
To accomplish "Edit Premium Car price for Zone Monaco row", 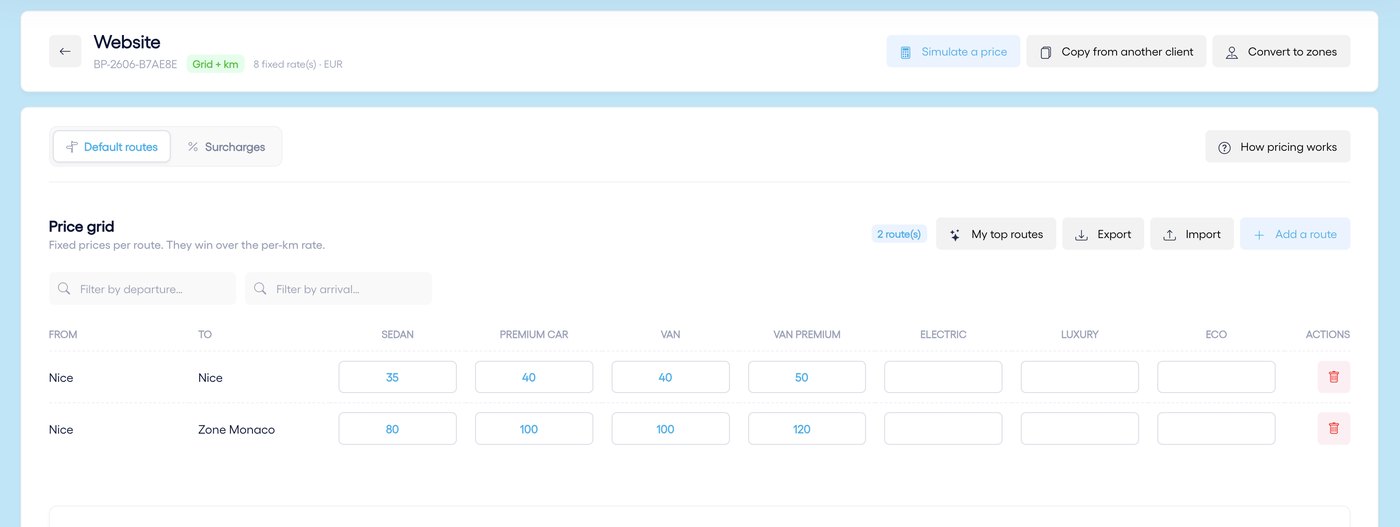I will coord(534,429).
